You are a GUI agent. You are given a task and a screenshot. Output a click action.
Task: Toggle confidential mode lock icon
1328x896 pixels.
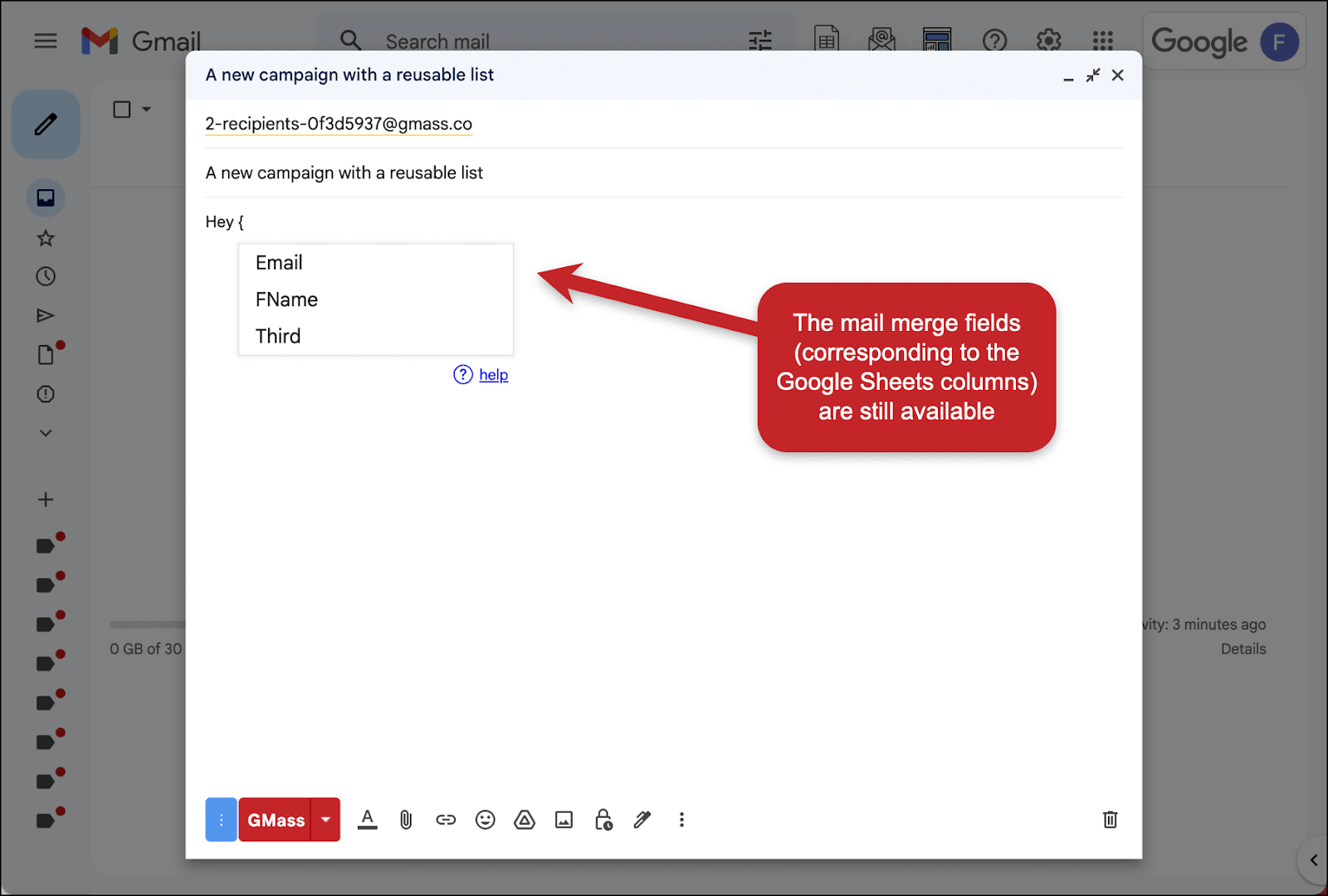(x=603, y=820)
